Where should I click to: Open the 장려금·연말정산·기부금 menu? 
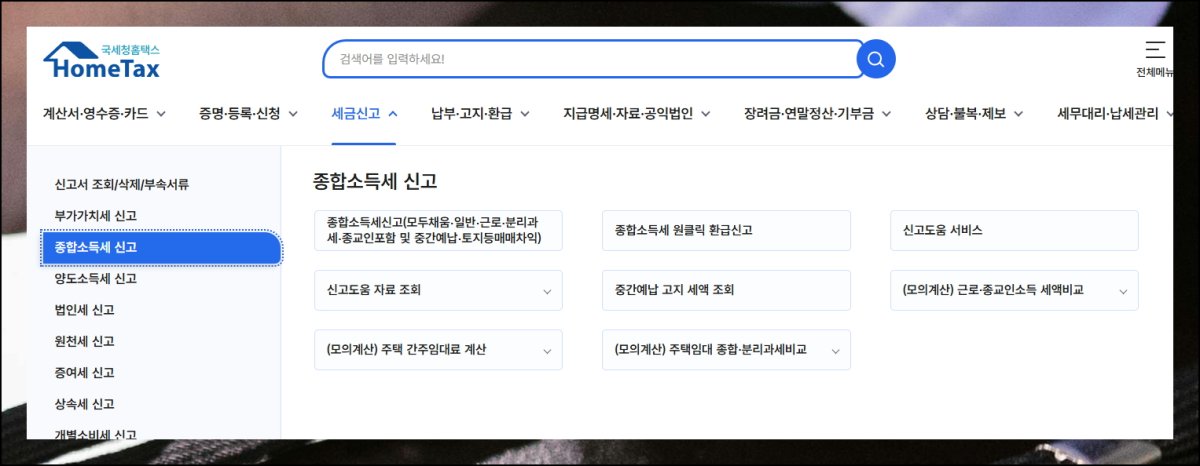click(x=818, y=114)
